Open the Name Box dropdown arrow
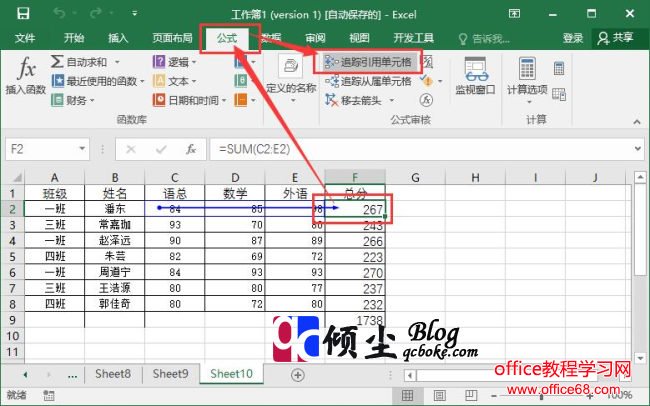The height and width of the screenshot is (406, 650). click(x=82, y=148)
